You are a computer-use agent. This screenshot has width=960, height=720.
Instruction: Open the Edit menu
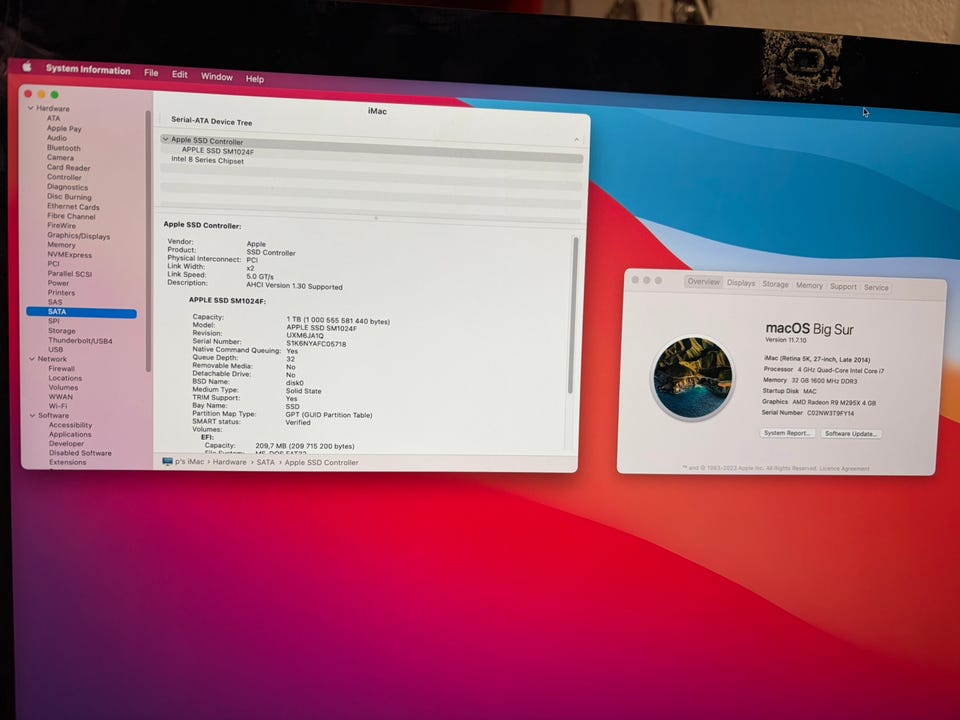click(x=179, y=75)
